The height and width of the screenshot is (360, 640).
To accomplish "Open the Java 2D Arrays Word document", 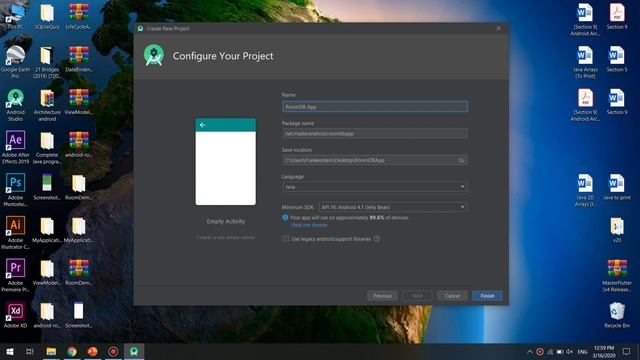I will (585, 190).
